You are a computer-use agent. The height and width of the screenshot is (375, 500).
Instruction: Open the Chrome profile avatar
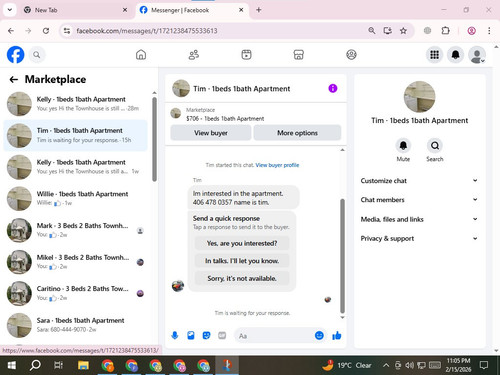point(471,31)
